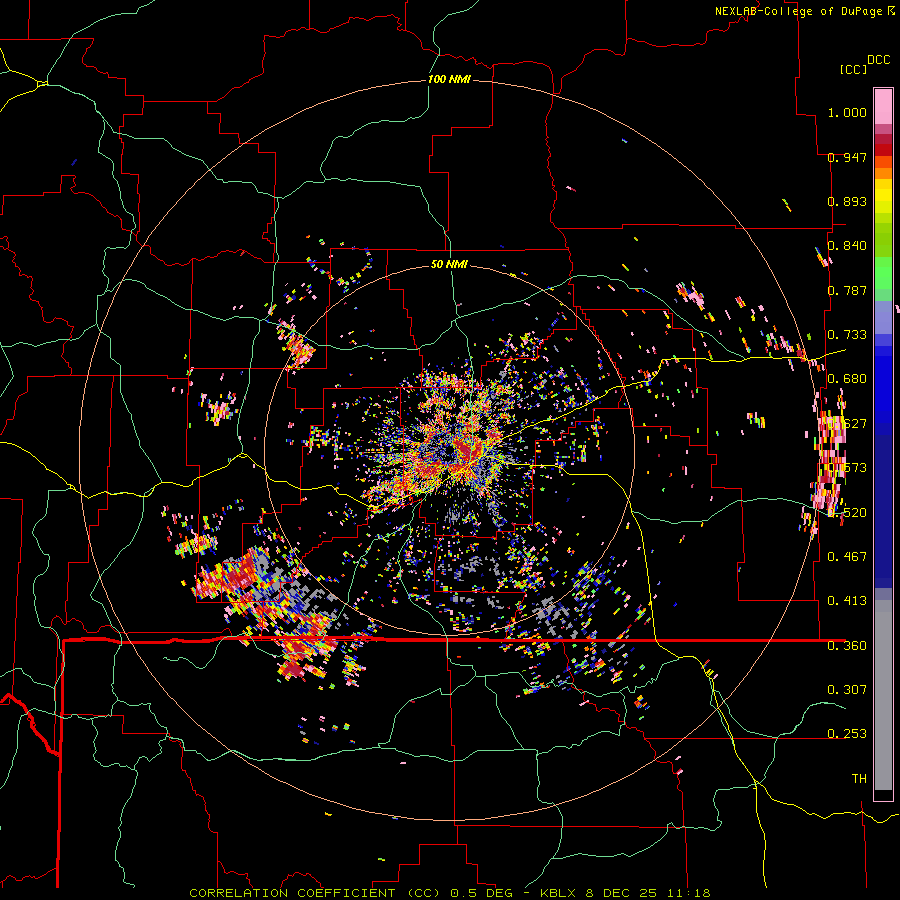Screen dimensions: 900x900
Task: Click the 0.360 legend value
Action: point(847,646)
